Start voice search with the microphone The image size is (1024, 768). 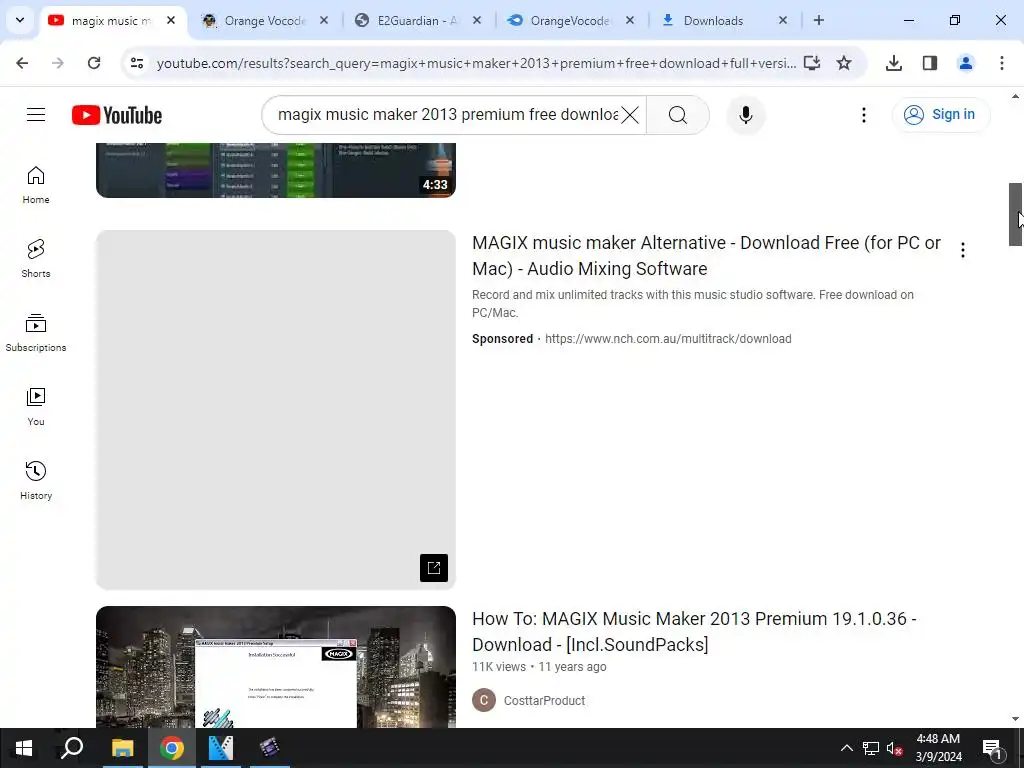(746, 115)
